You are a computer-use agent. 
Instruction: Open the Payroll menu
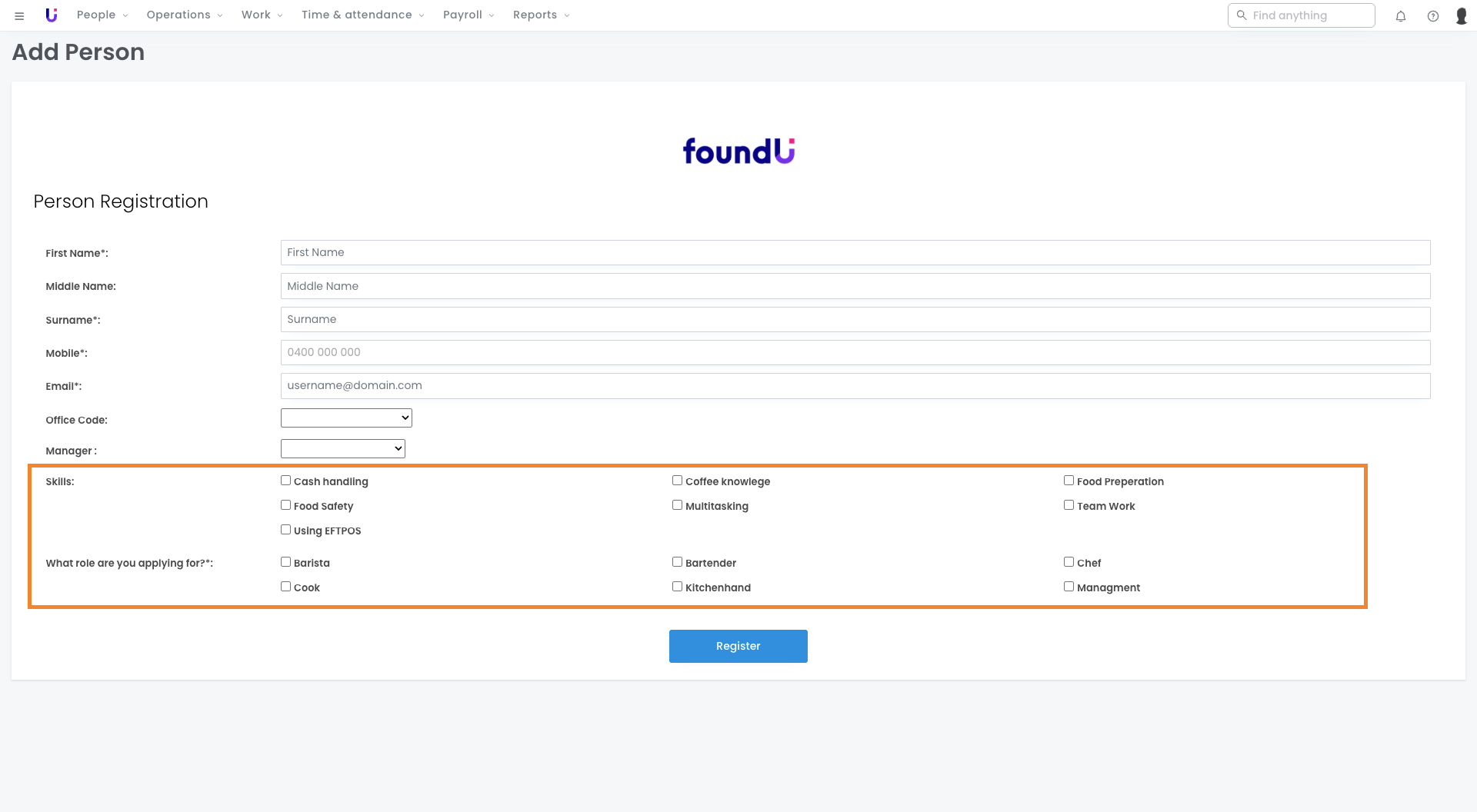tap(468, 15)
